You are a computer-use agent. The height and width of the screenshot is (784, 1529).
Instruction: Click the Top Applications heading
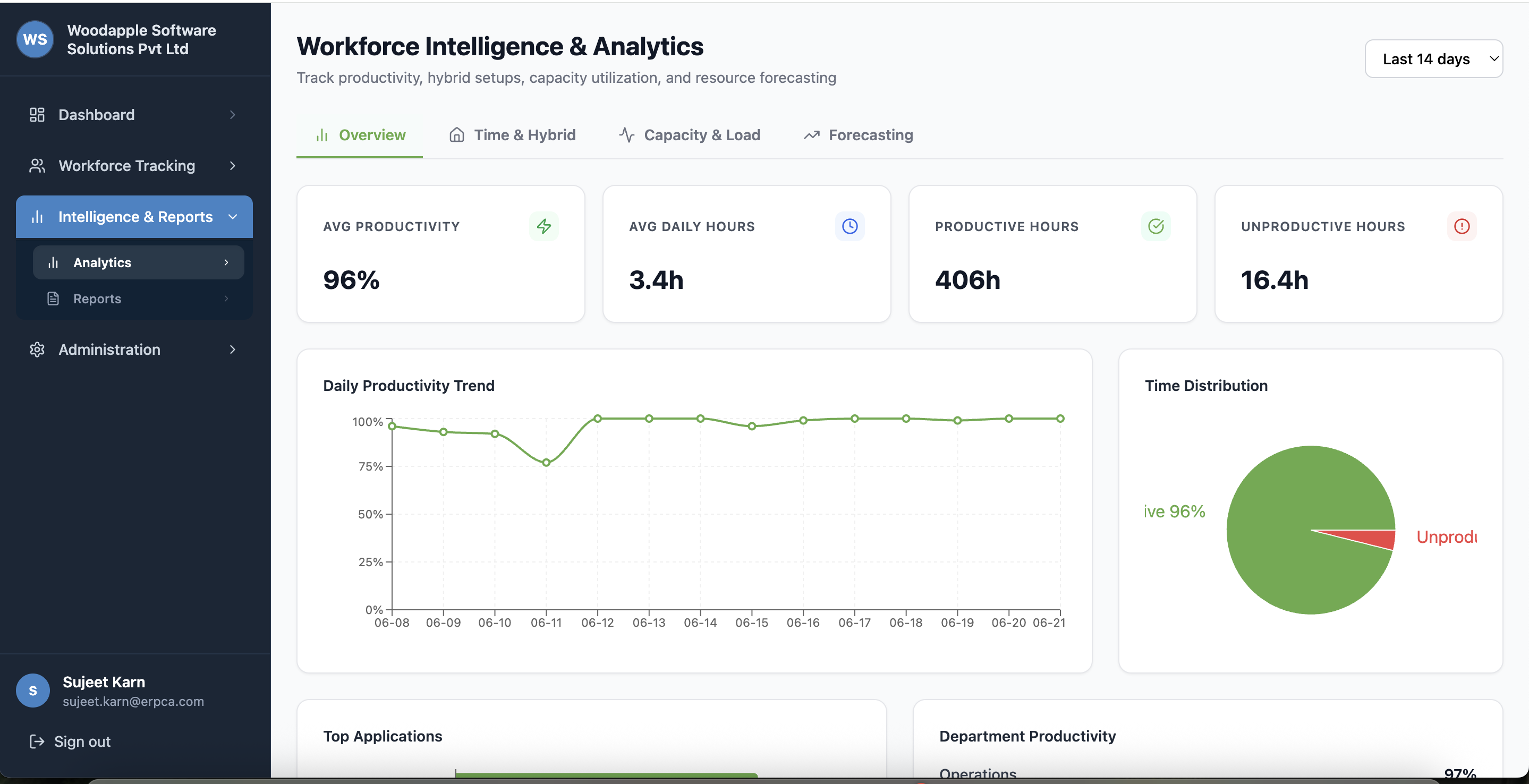click(383, 736)
